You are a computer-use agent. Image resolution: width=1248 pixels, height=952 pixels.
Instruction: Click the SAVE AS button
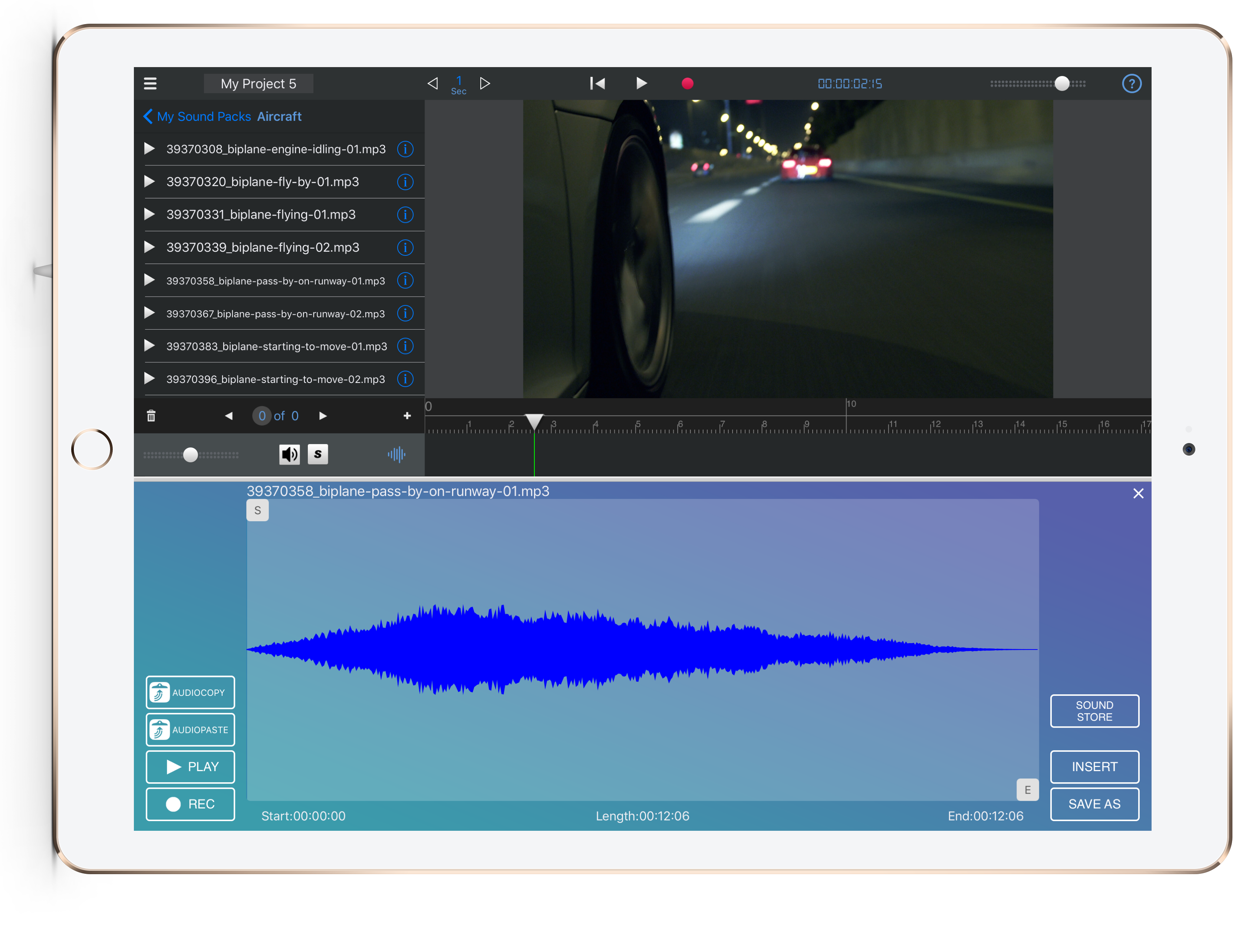point(1094,804)
